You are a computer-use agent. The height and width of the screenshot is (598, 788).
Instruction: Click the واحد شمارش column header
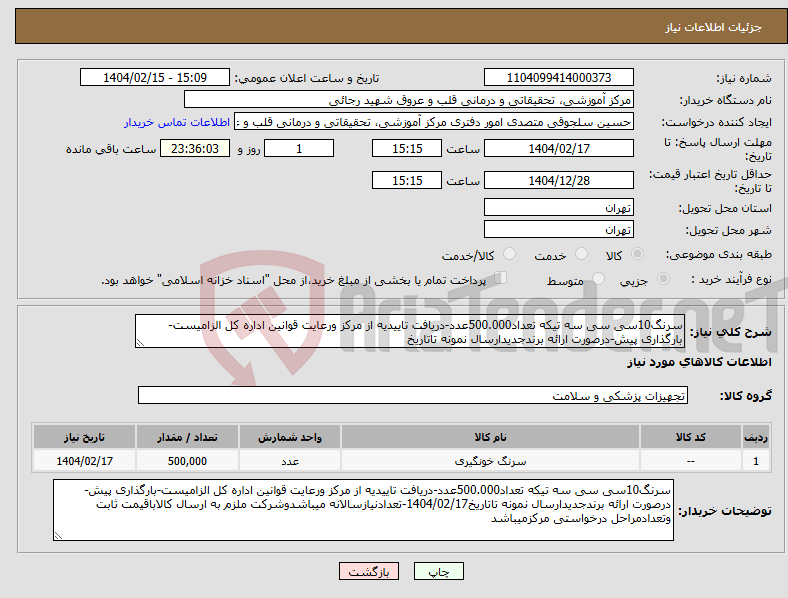click(290, 437)
